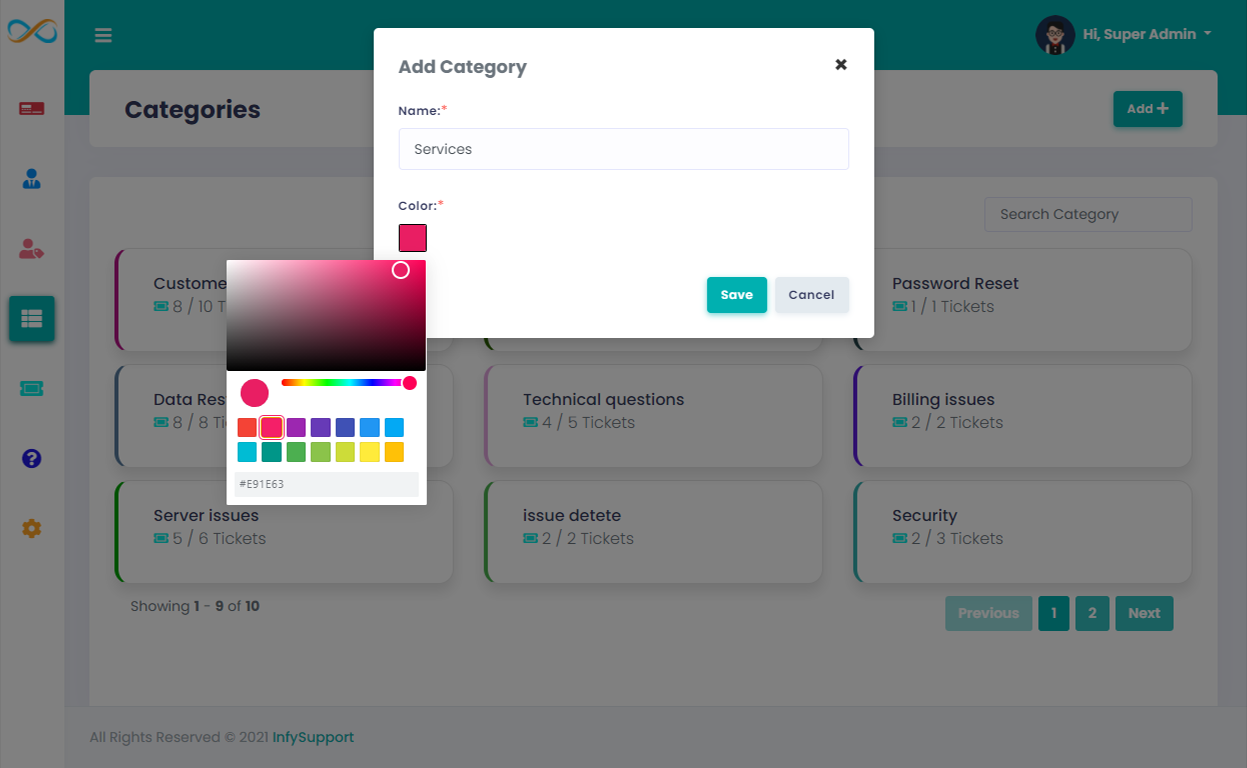Image resolution: width=1247 pixels, height=768 pixels.
Task: Open the Password Reset category title
Action: click(x=955, y=284)
